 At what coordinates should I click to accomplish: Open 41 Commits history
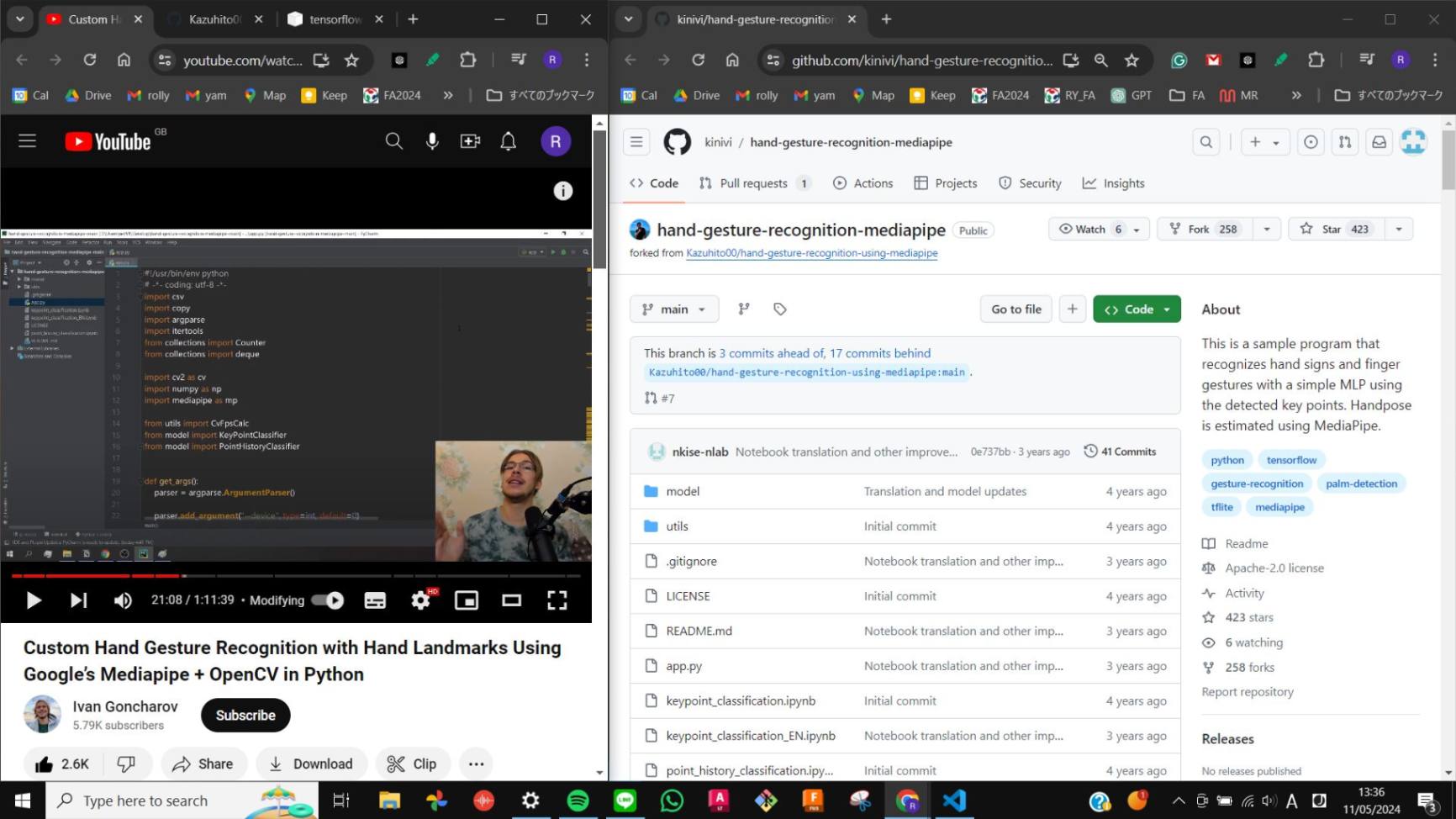1120,452
